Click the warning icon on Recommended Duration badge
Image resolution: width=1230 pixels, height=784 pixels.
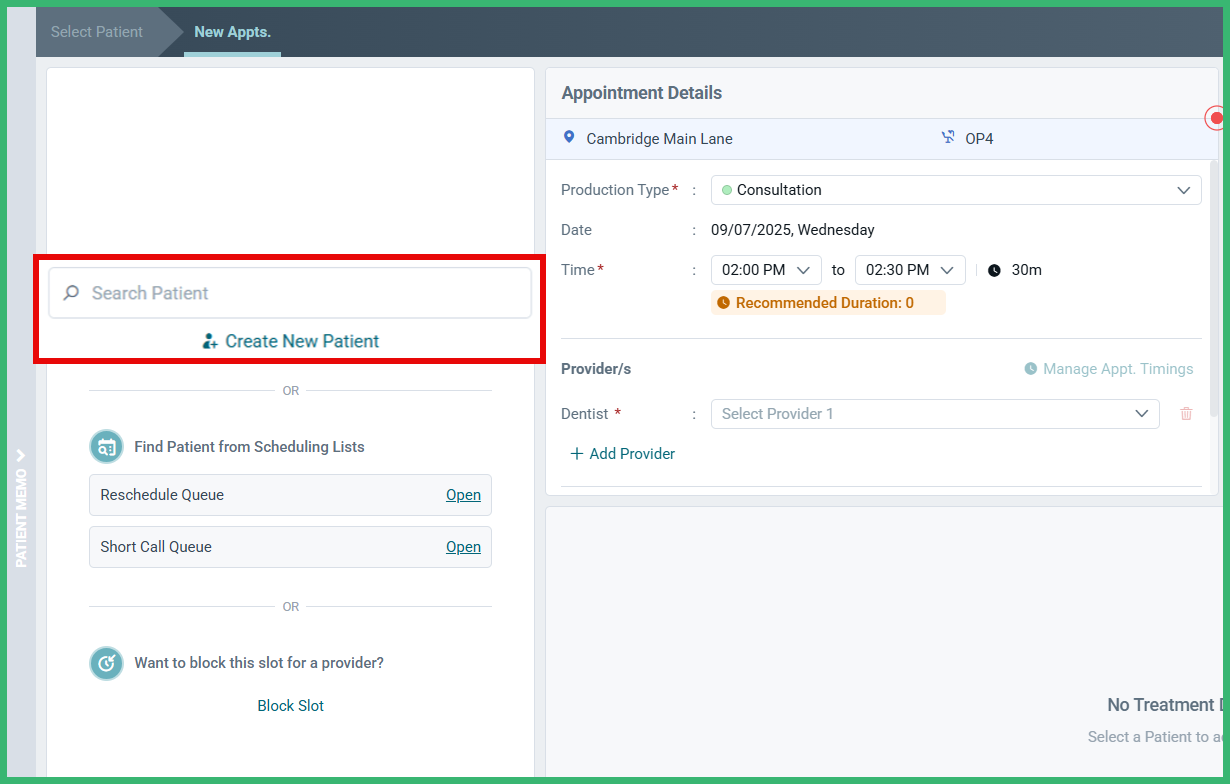(723, 302)
